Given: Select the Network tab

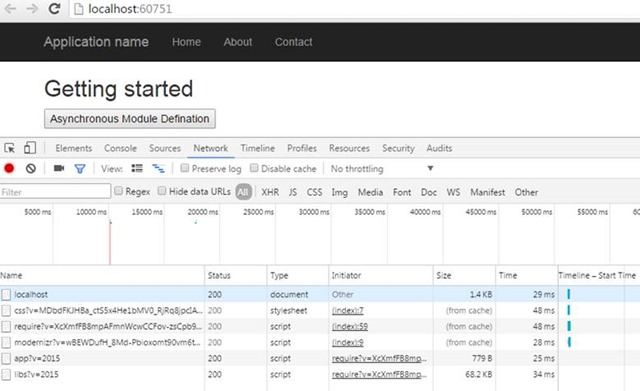Looking at the screenshot, I should [x=211, y=148].
